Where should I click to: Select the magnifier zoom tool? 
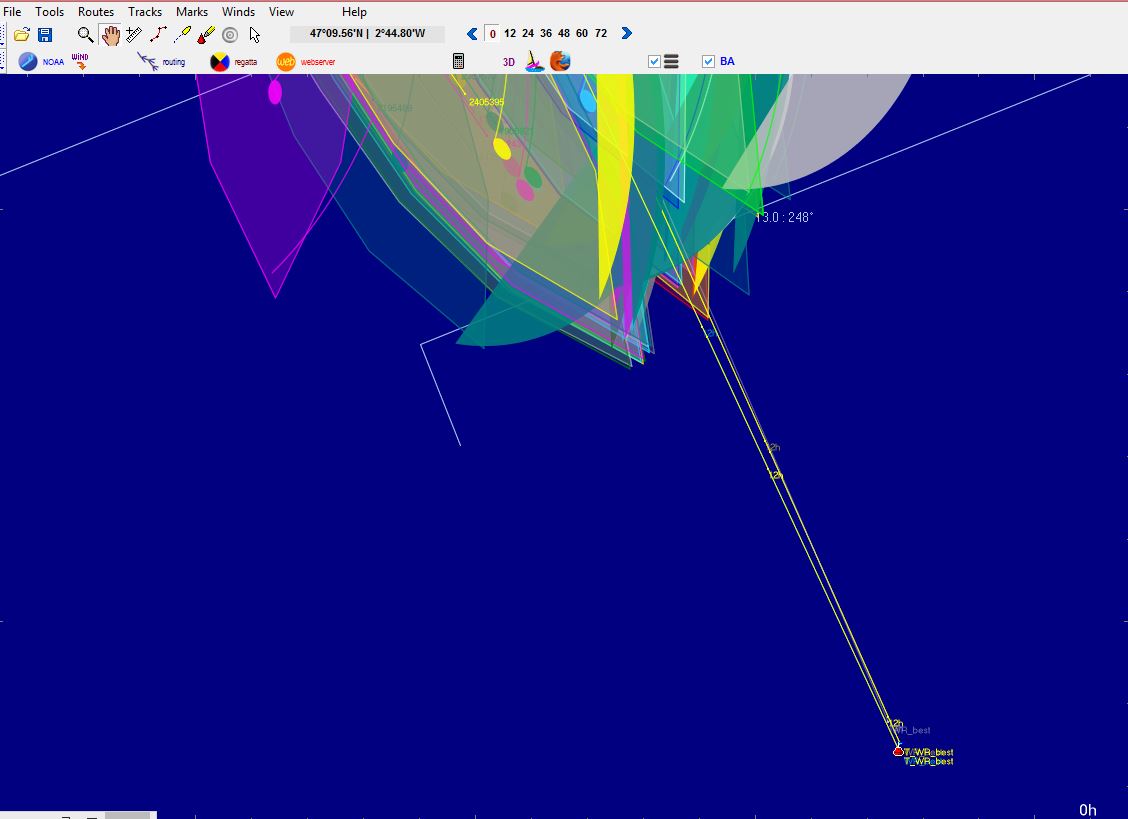tap(86, 35)
